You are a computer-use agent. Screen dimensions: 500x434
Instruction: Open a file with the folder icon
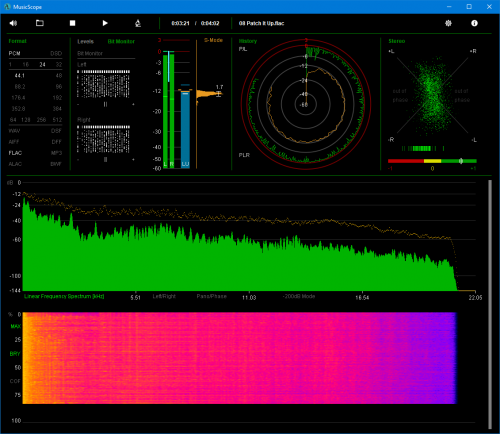tap(40, 23)
